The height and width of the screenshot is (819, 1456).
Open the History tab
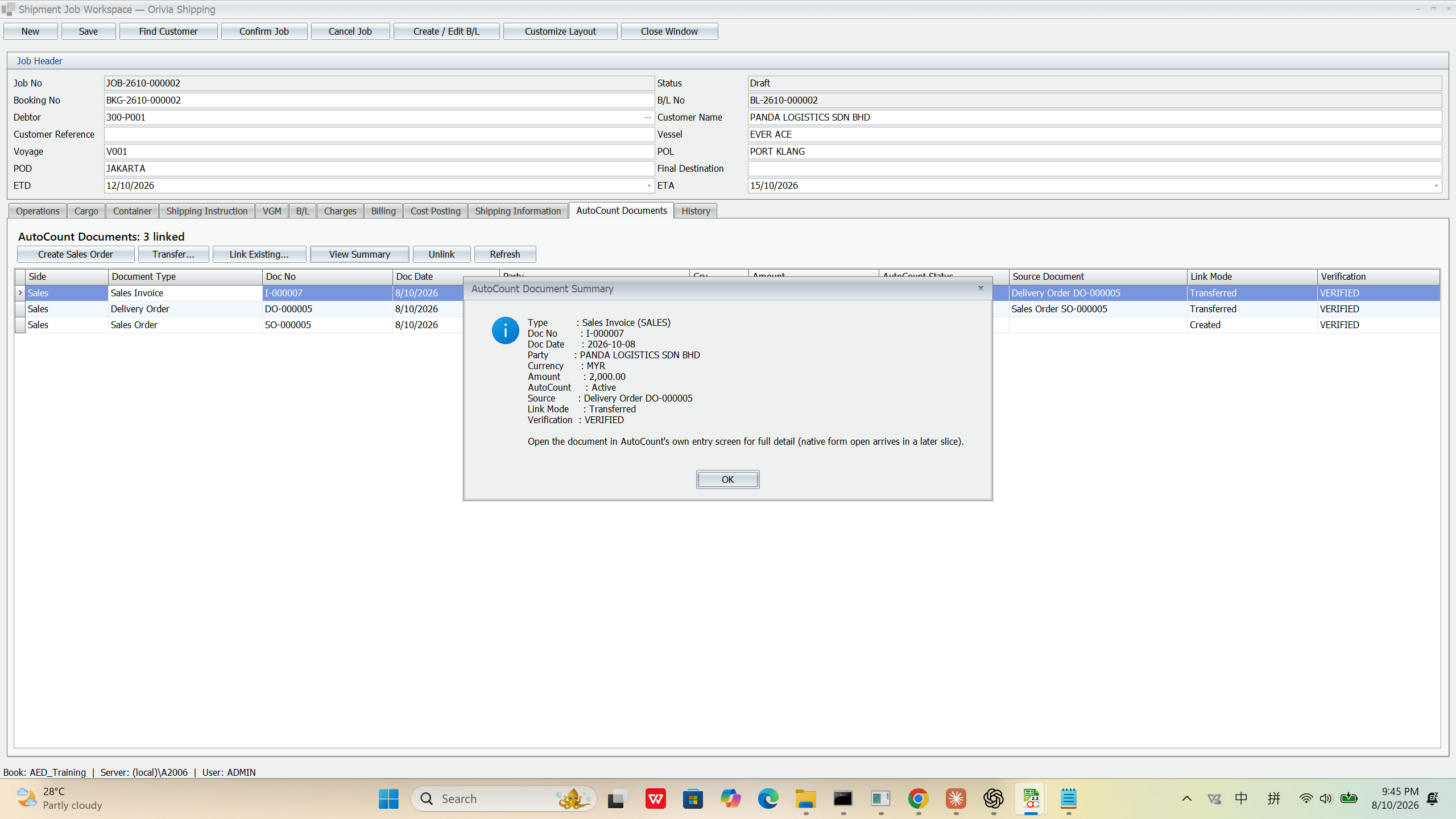click(x=696, y=211)
